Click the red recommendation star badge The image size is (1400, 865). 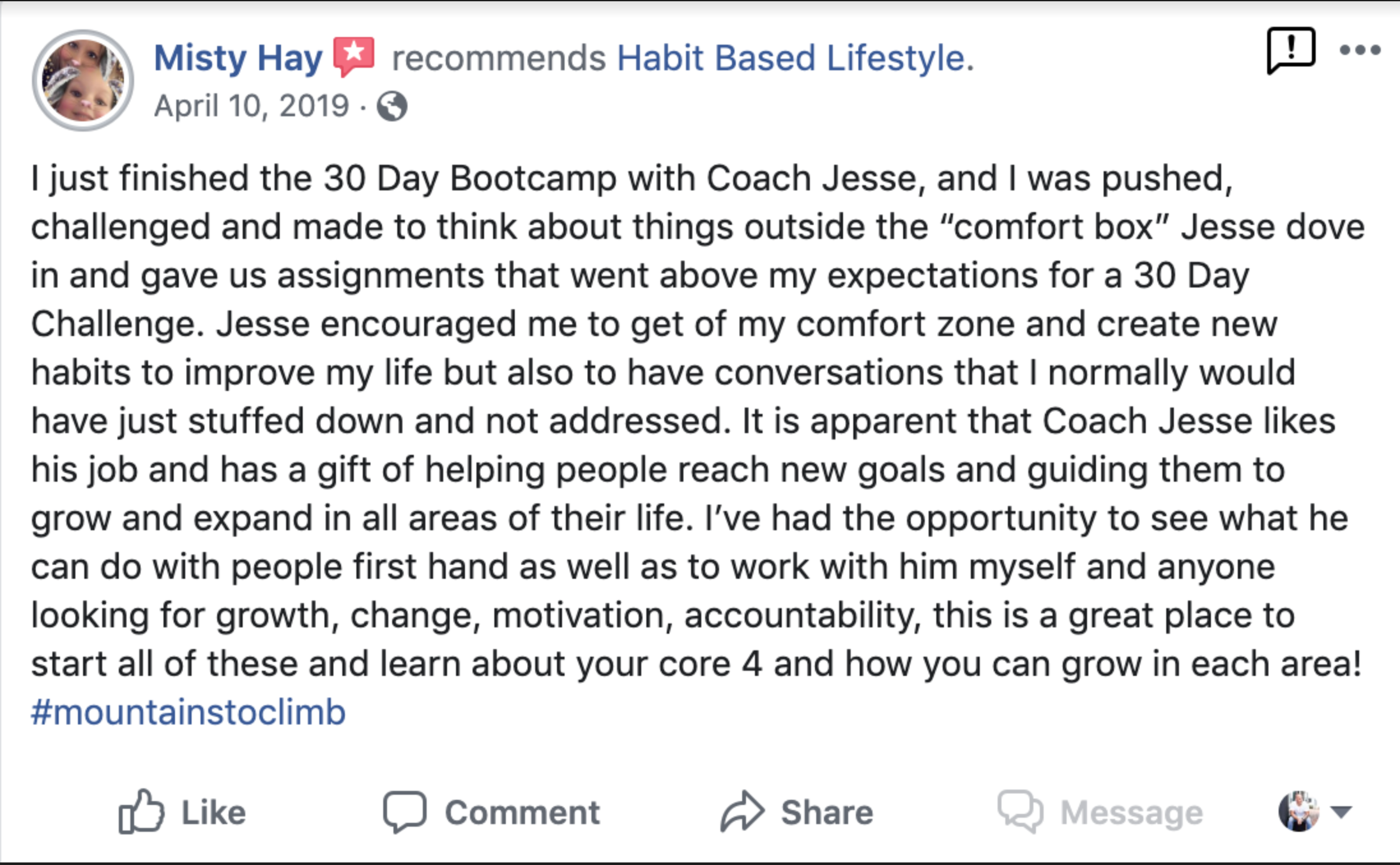pyautogui.click(x=354, y=56)
